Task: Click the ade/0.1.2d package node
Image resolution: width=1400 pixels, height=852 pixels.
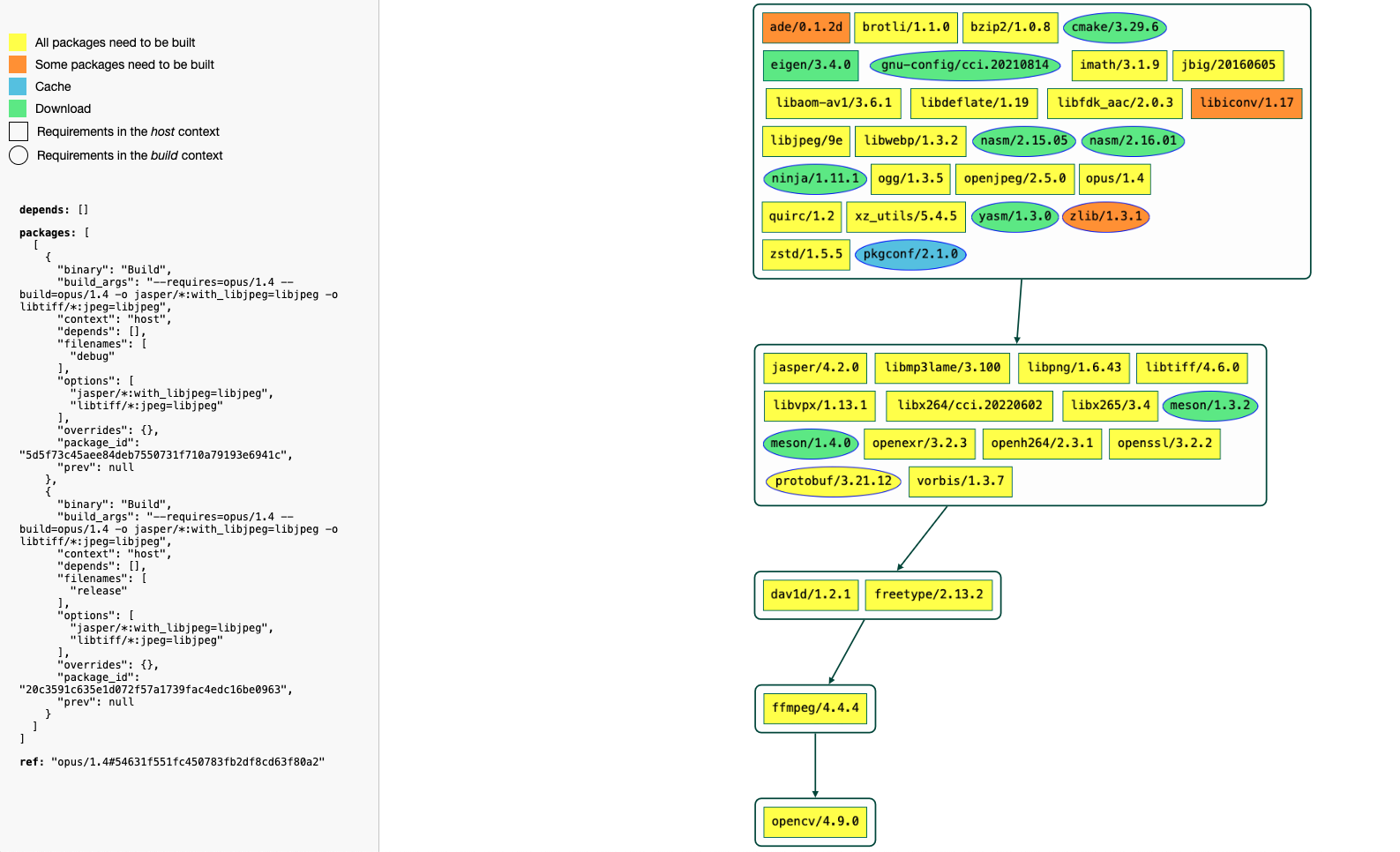Action: pyautogui.click(x=805, y=27)
